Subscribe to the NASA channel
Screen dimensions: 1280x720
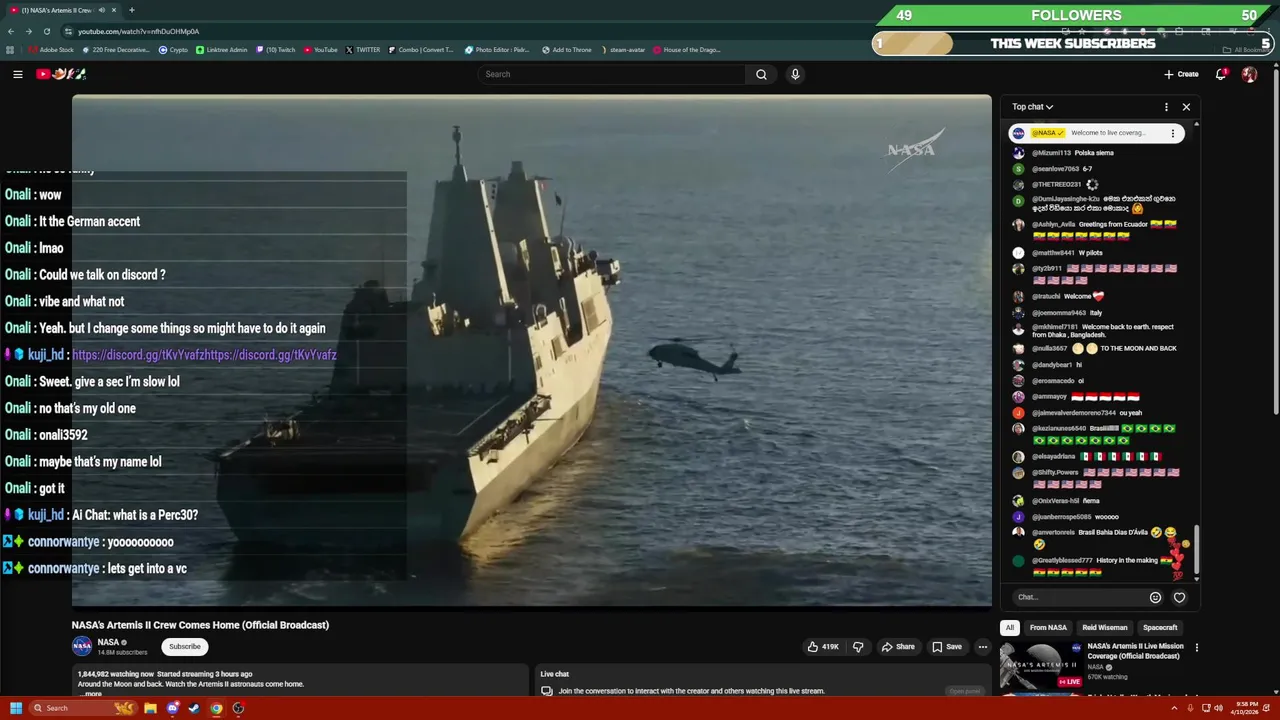[185, 647]
